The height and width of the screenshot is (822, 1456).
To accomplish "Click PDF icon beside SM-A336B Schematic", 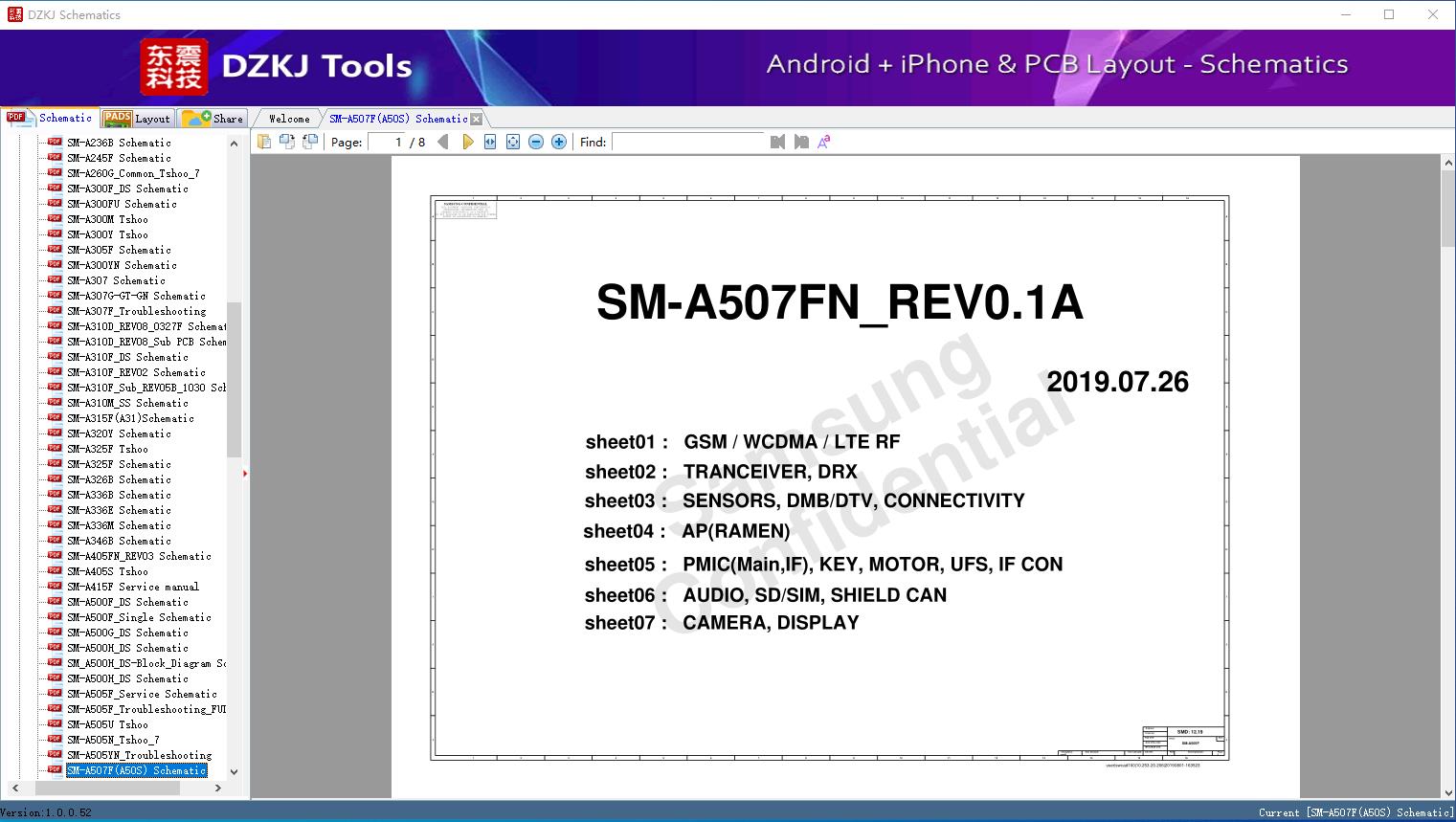I will point(55,494).
